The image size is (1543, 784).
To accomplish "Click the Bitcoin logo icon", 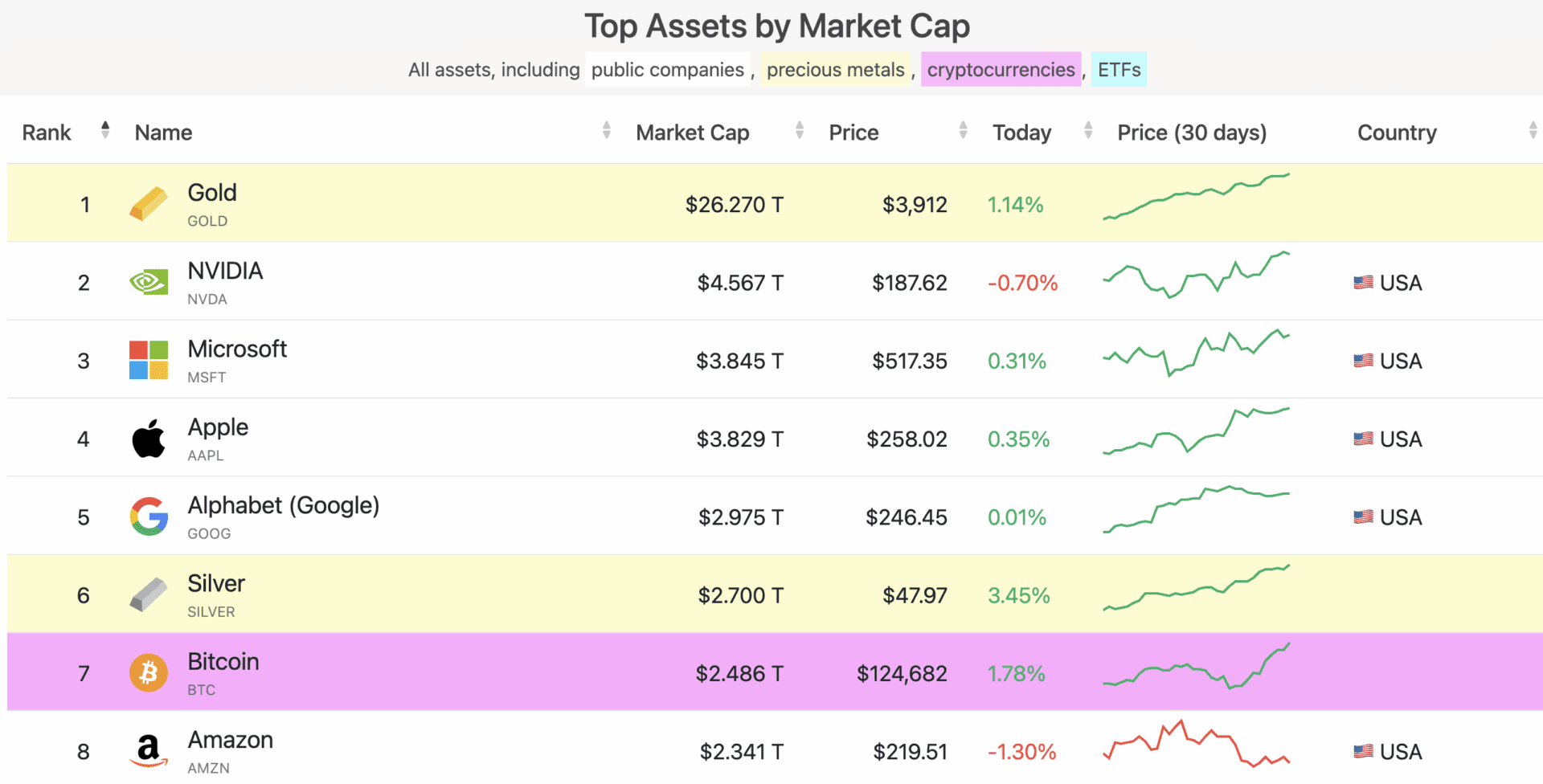I will (x=149, y=672).
